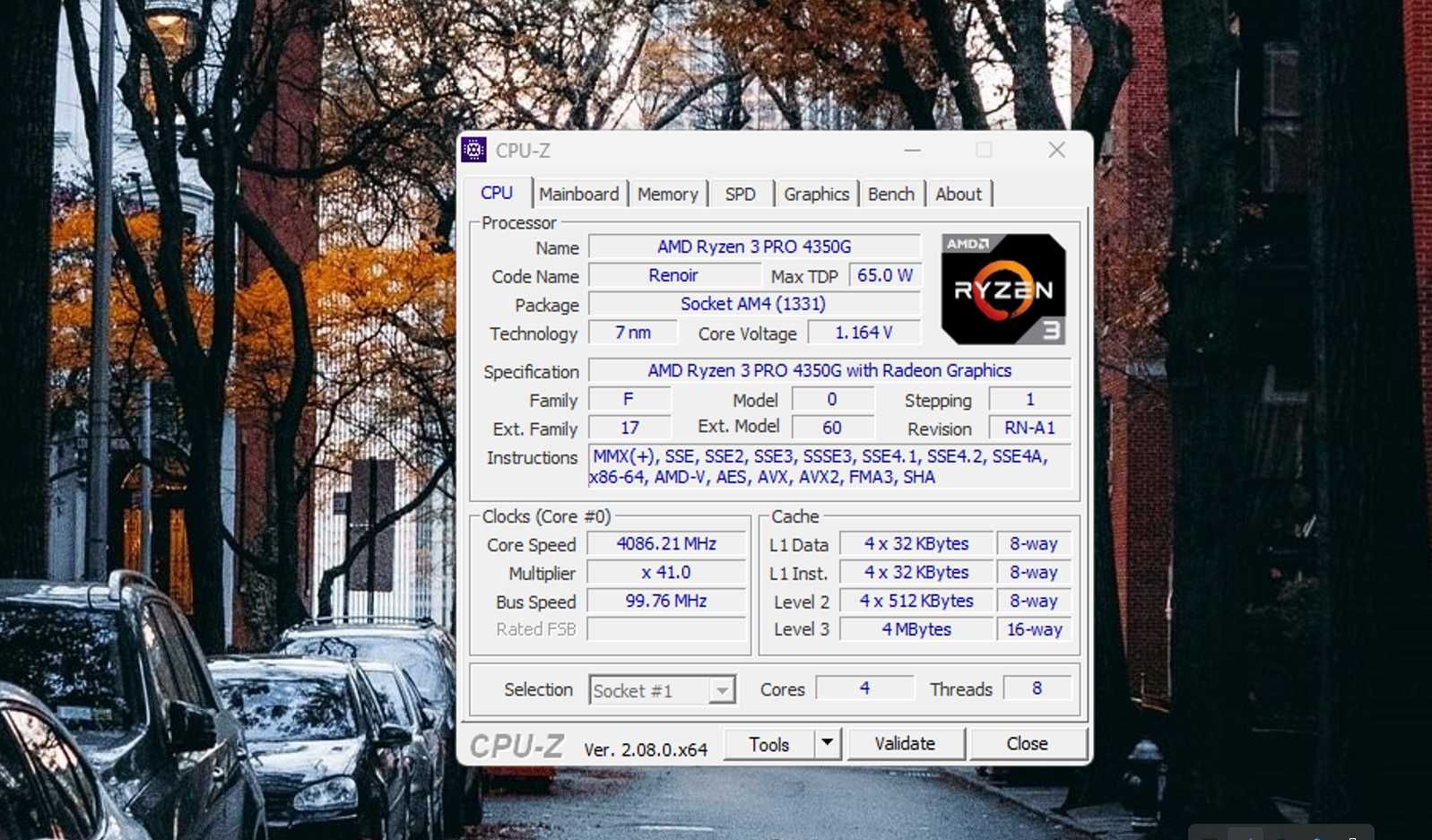Click the Specification field with Radeon Graphics
The height and width of the screenshot is (840, 1432).
829,370
